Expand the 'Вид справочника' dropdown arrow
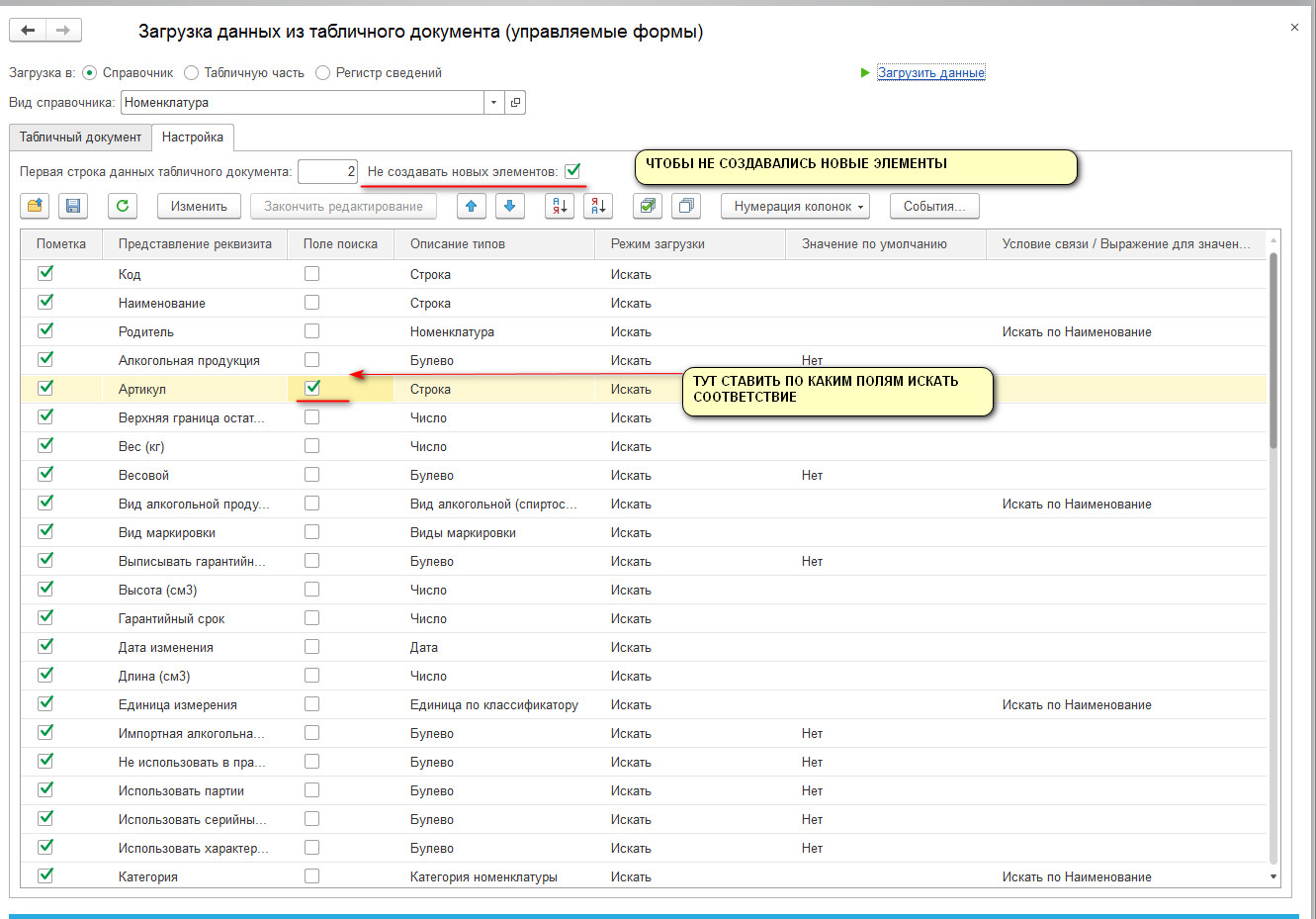The height and width of the screenshot is (919, 1316). (493, 102)
